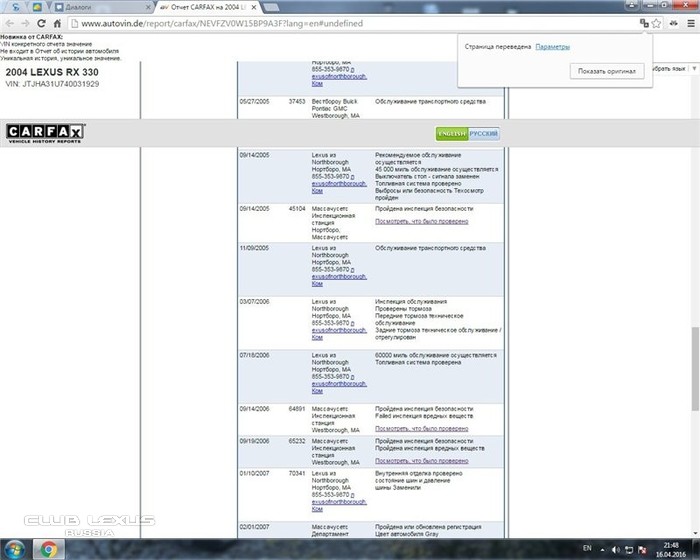Click '60000 миль обслуживание осуществляется' text
700x560 pixels.
pyautogui.click(x=436, y=355)
